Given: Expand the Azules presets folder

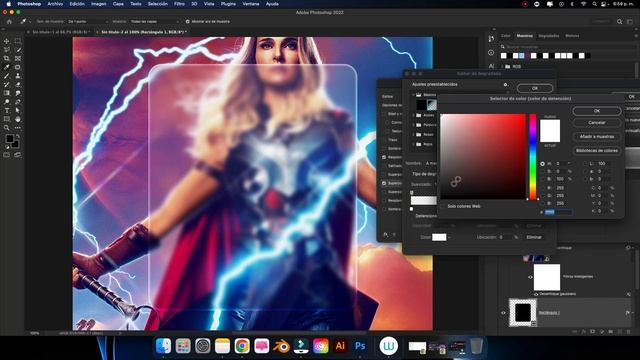Looking at the screenshot, I should click(x=413, y=115).
